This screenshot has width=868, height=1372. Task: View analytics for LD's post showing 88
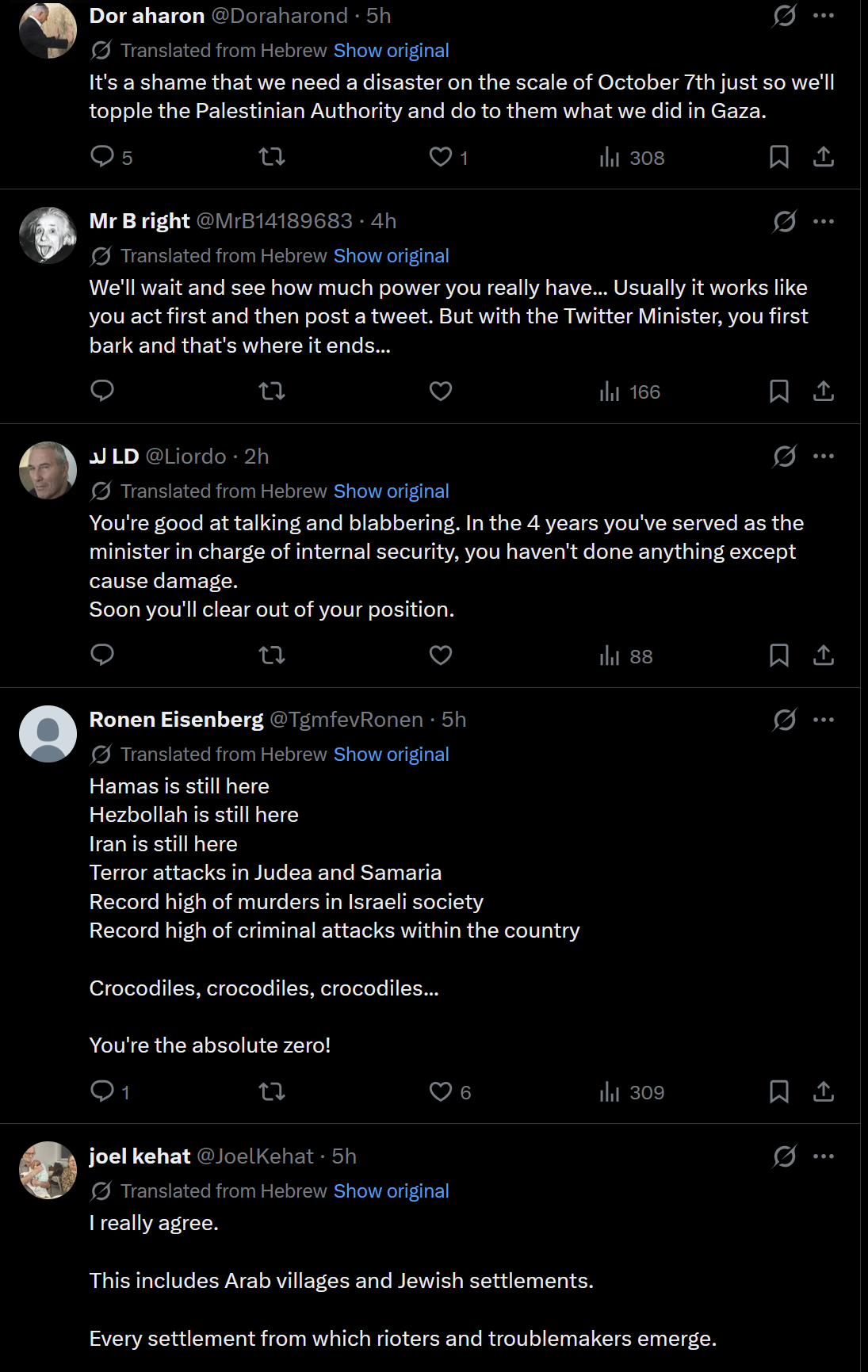(x=626, y=655)
